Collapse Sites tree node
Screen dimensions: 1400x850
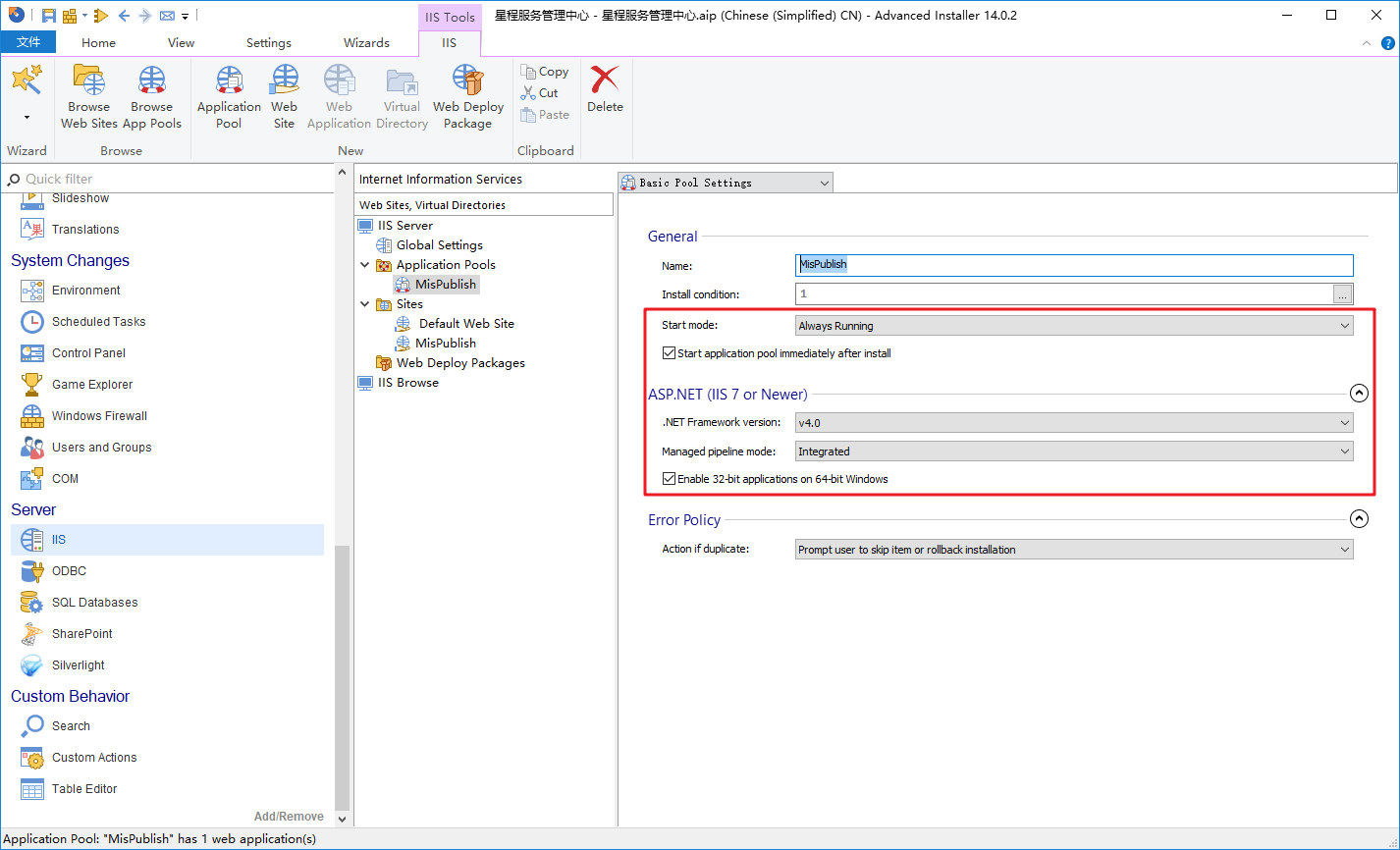coord(365,304)
